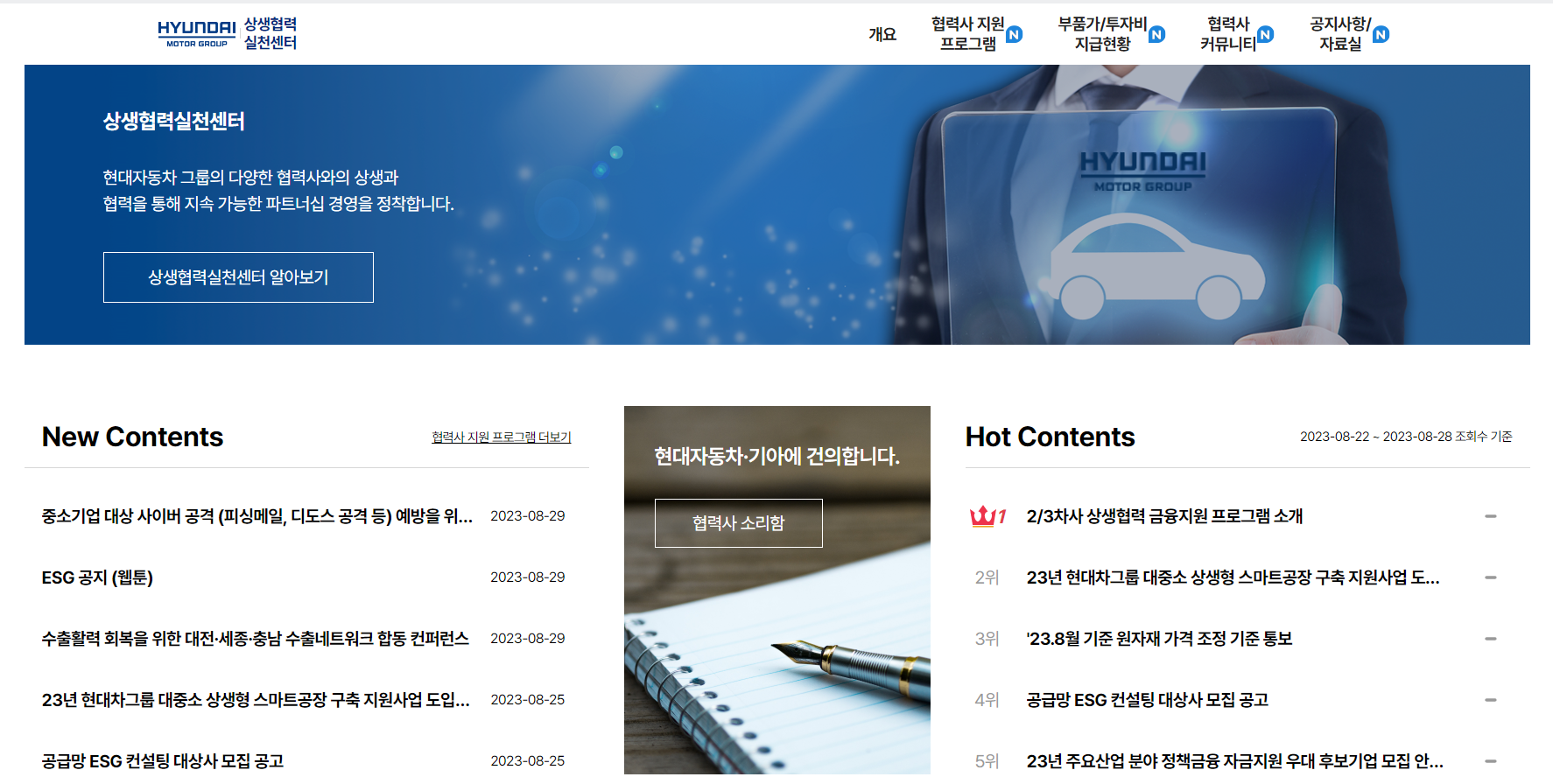The width and height of the screenshot is (1553, 784).
Task: Open New Contents 공급망 ESG 컨설팅 post
Action: (x=163, y=761)
